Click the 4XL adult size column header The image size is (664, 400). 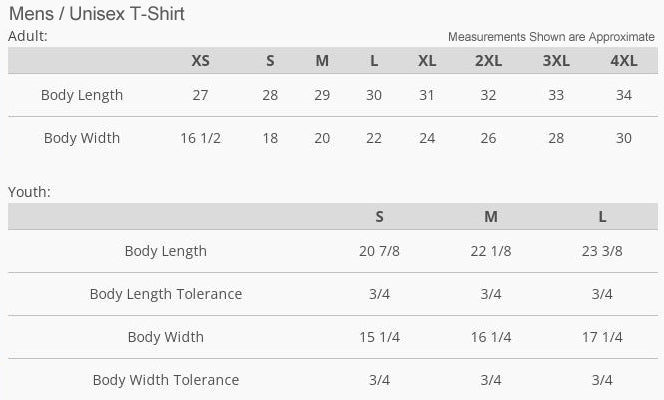tap(623, 60)
